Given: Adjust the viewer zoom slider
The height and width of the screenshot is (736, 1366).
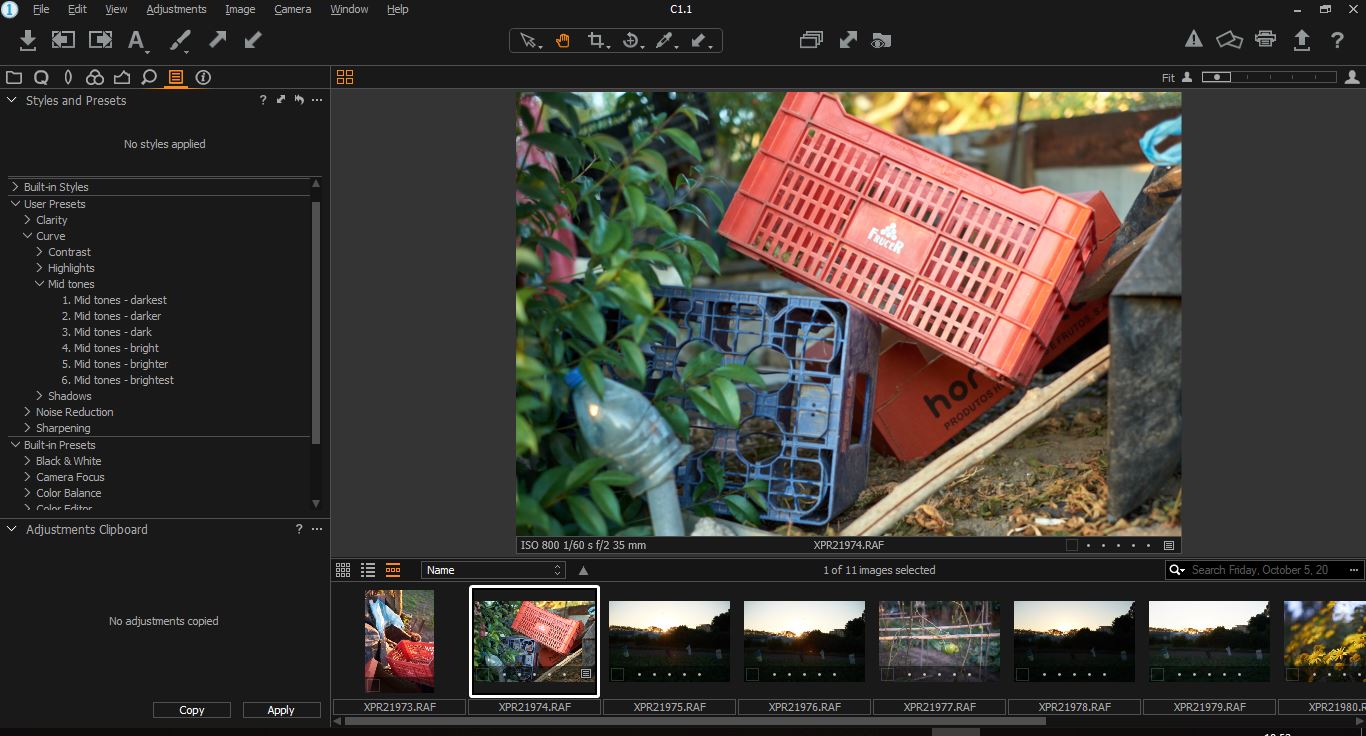Looking at the screenshot, I should tap(1217, 77).
